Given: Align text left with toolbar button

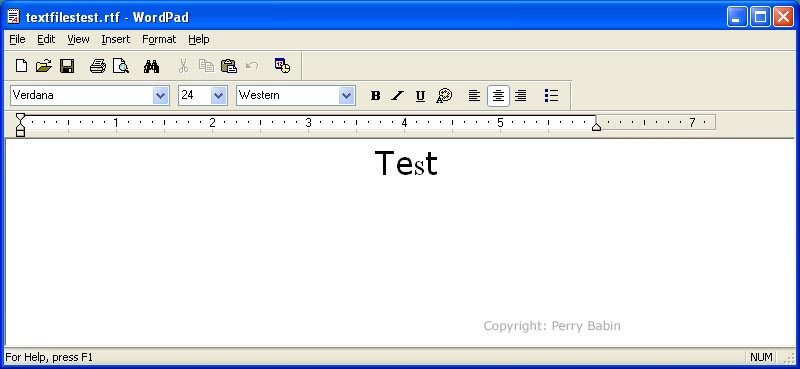Looking at the screenshot, I should 474,95.
